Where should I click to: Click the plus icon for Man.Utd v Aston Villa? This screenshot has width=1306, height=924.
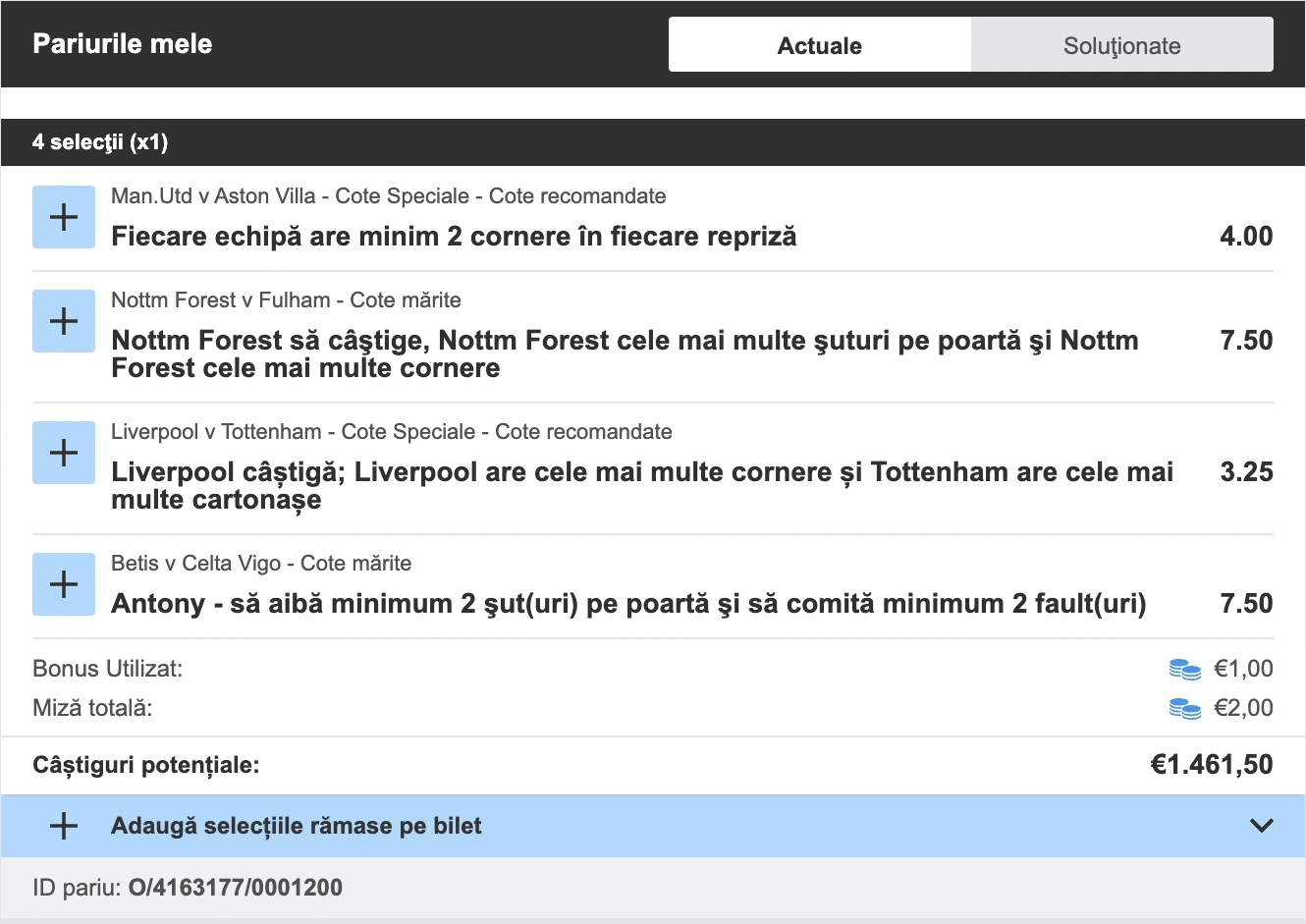click(63, 216)
